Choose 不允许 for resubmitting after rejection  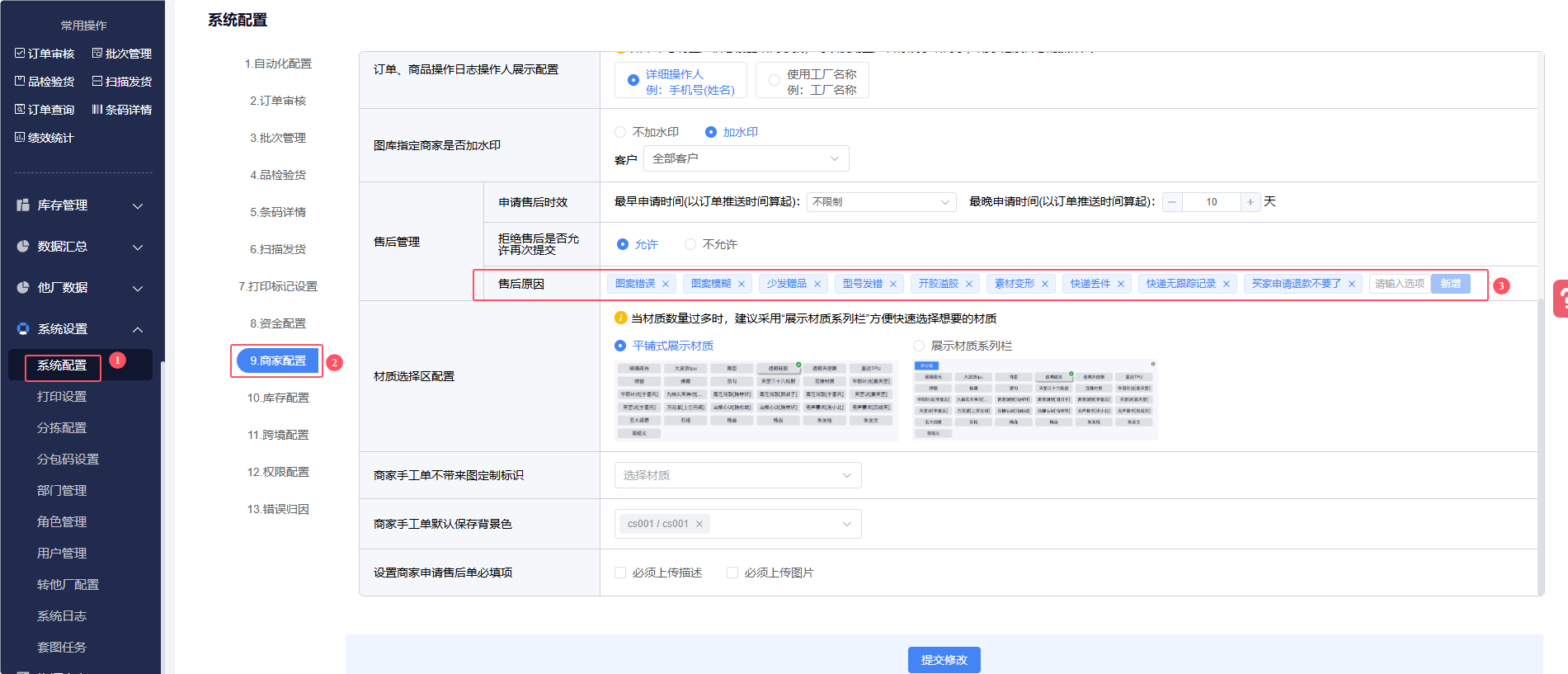coord(690,244)
